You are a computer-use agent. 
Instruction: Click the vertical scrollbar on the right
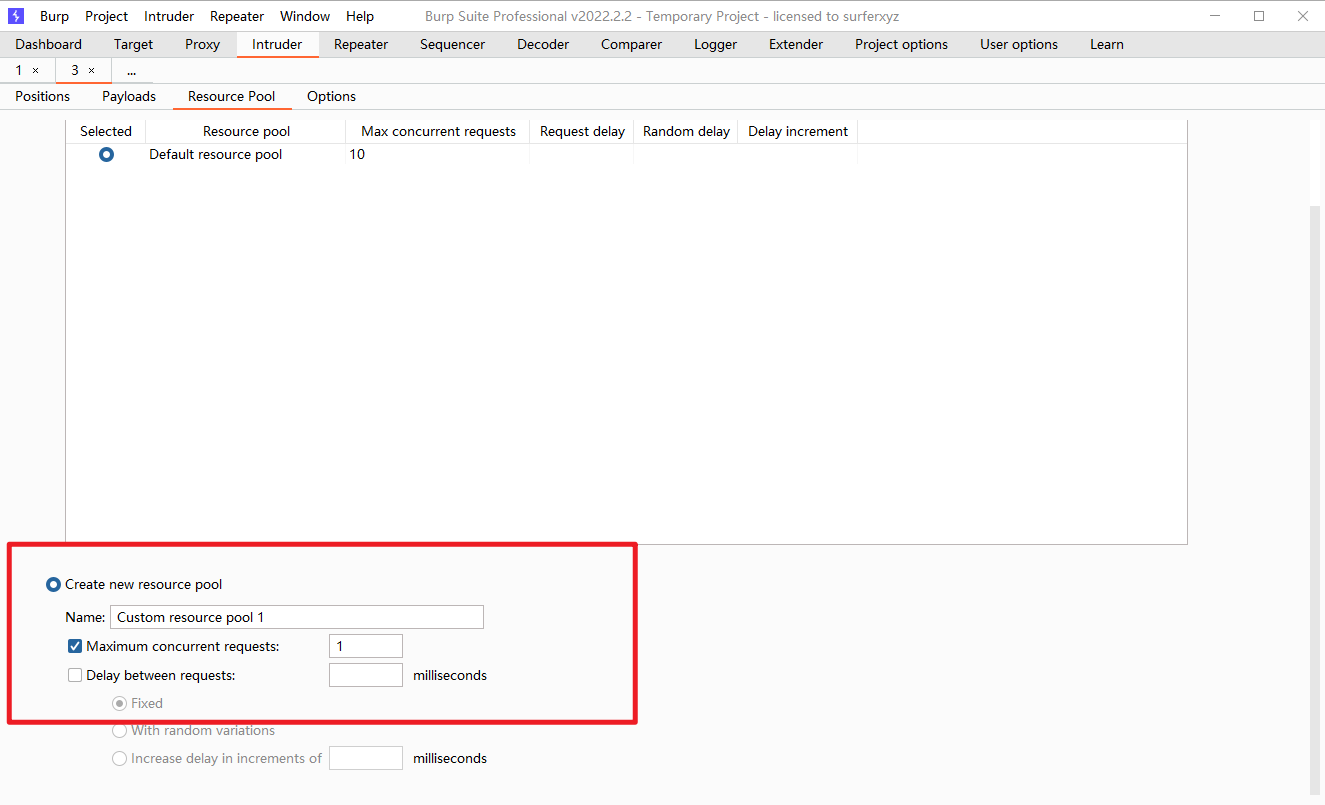point(1316,500)
